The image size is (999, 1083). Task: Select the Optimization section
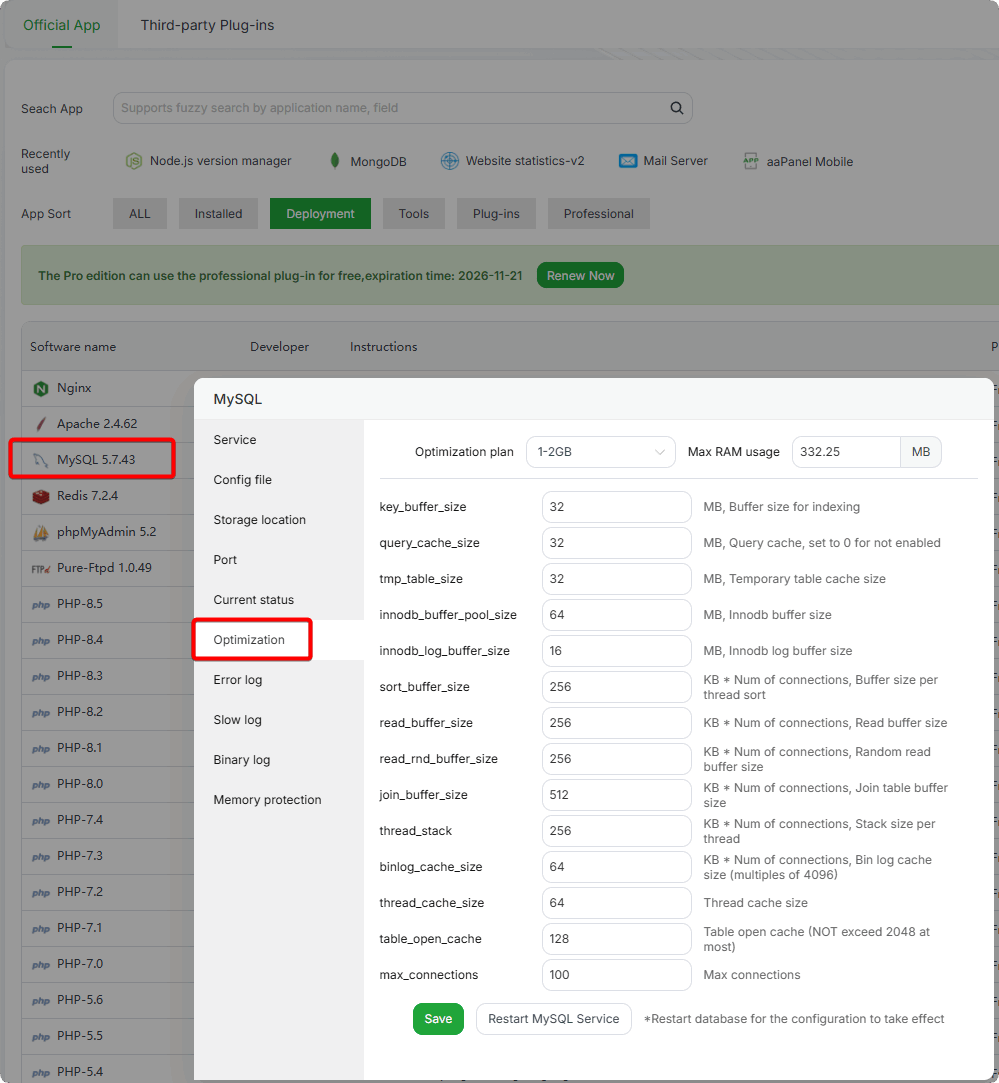click(278, 640)
